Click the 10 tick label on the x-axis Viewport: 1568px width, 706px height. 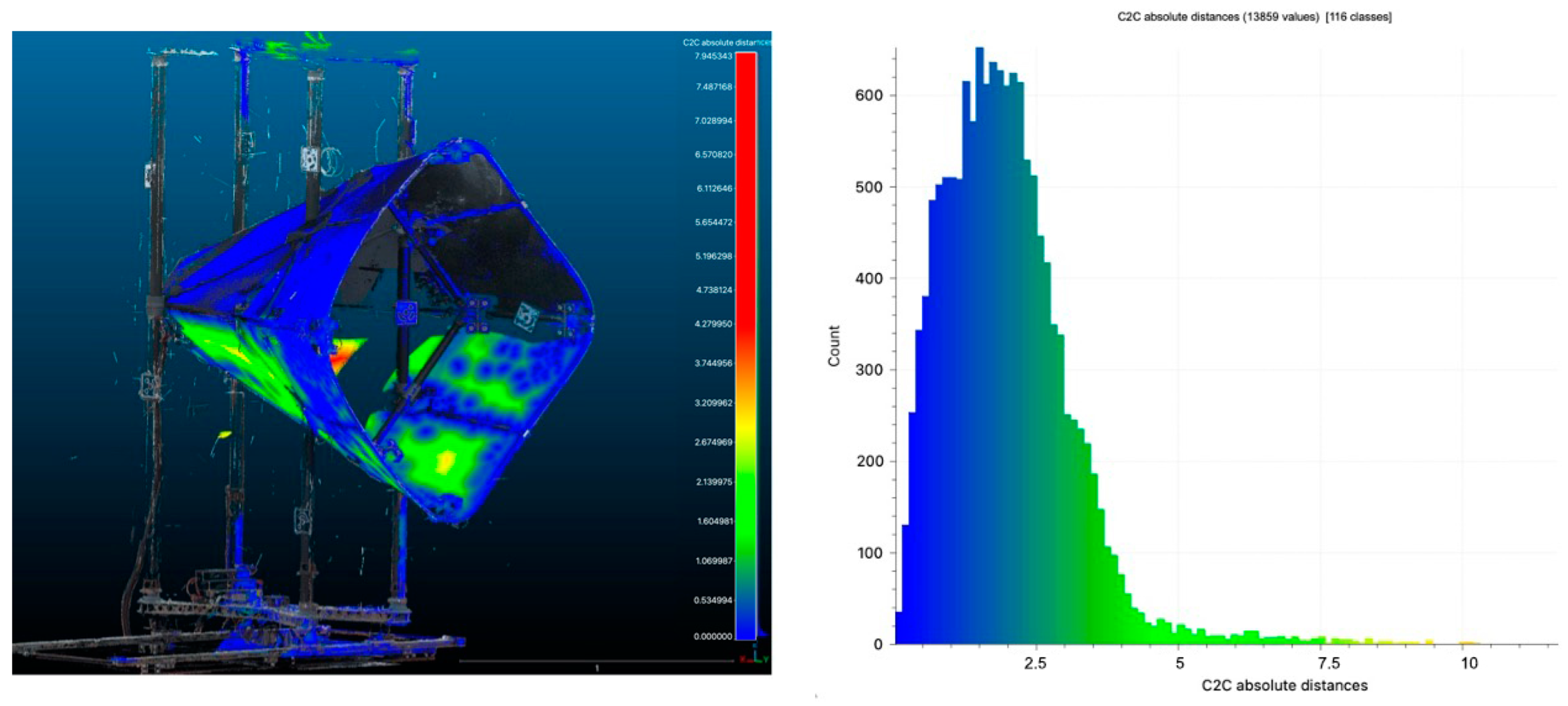tap(1469, 663)
